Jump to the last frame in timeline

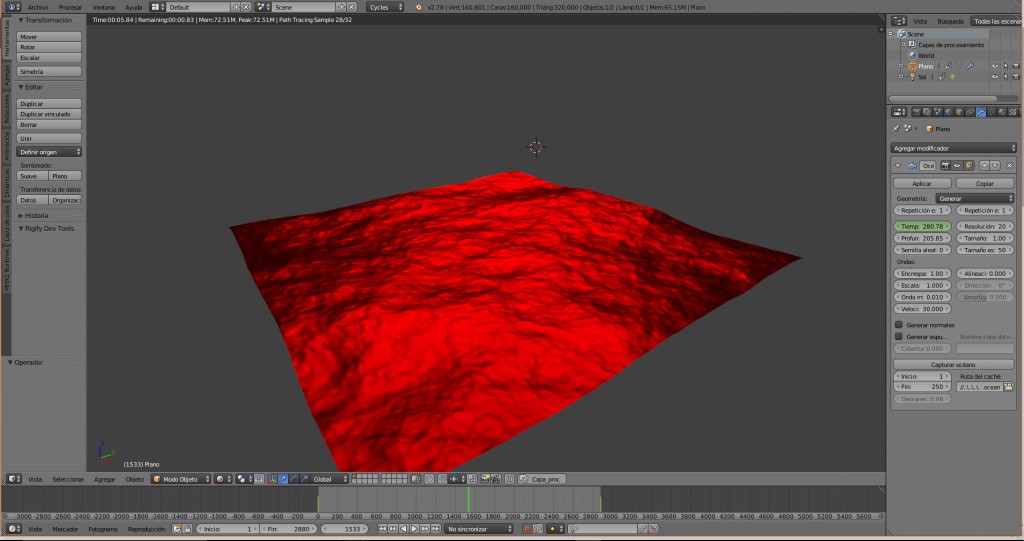[436, 529]
